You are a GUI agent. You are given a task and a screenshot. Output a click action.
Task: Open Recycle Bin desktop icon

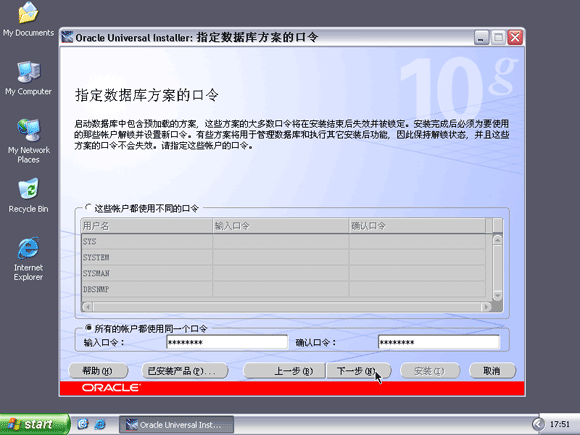28,196
